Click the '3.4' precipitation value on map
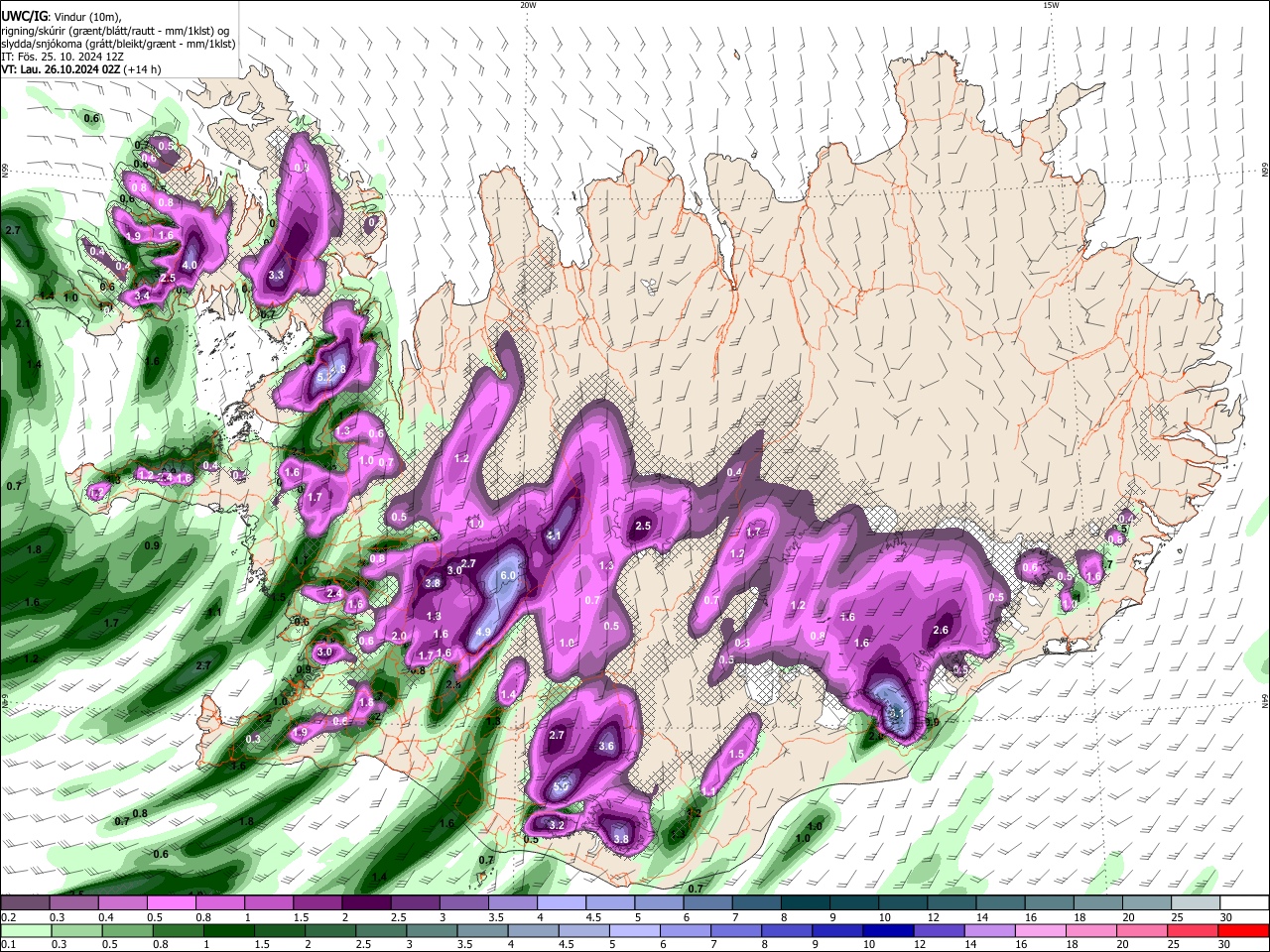The width and height of the screenshot is (1270, 952). pos(142,296)
